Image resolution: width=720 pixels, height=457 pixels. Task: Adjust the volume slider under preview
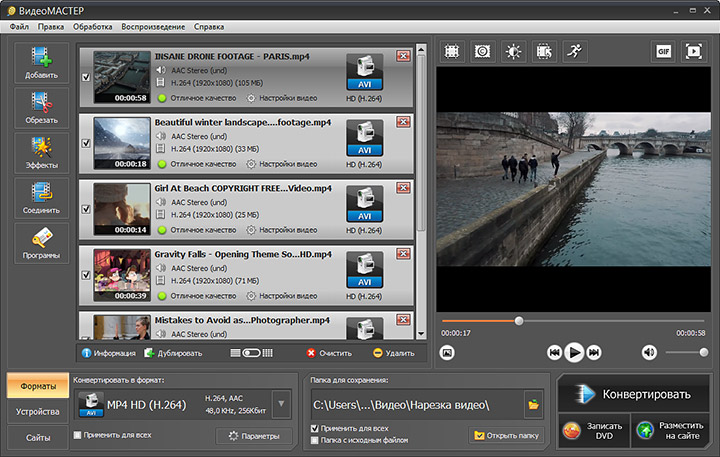[686, 352]
